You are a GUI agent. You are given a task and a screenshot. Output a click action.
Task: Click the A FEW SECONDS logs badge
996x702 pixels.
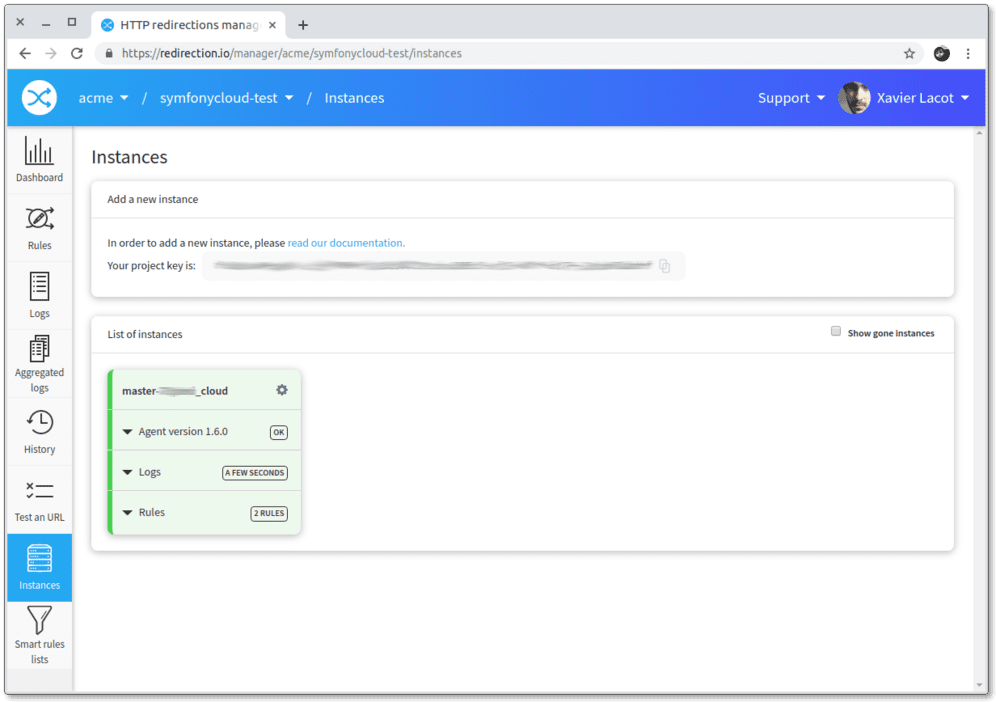(255, 473)
